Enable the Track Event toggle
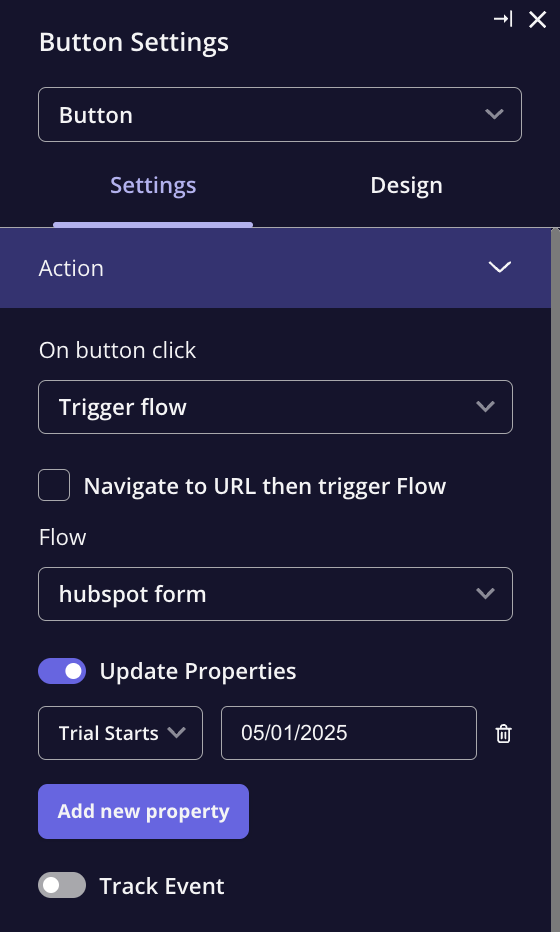Image resolution: width=560 pixels, height=932 pixels. 62,886
